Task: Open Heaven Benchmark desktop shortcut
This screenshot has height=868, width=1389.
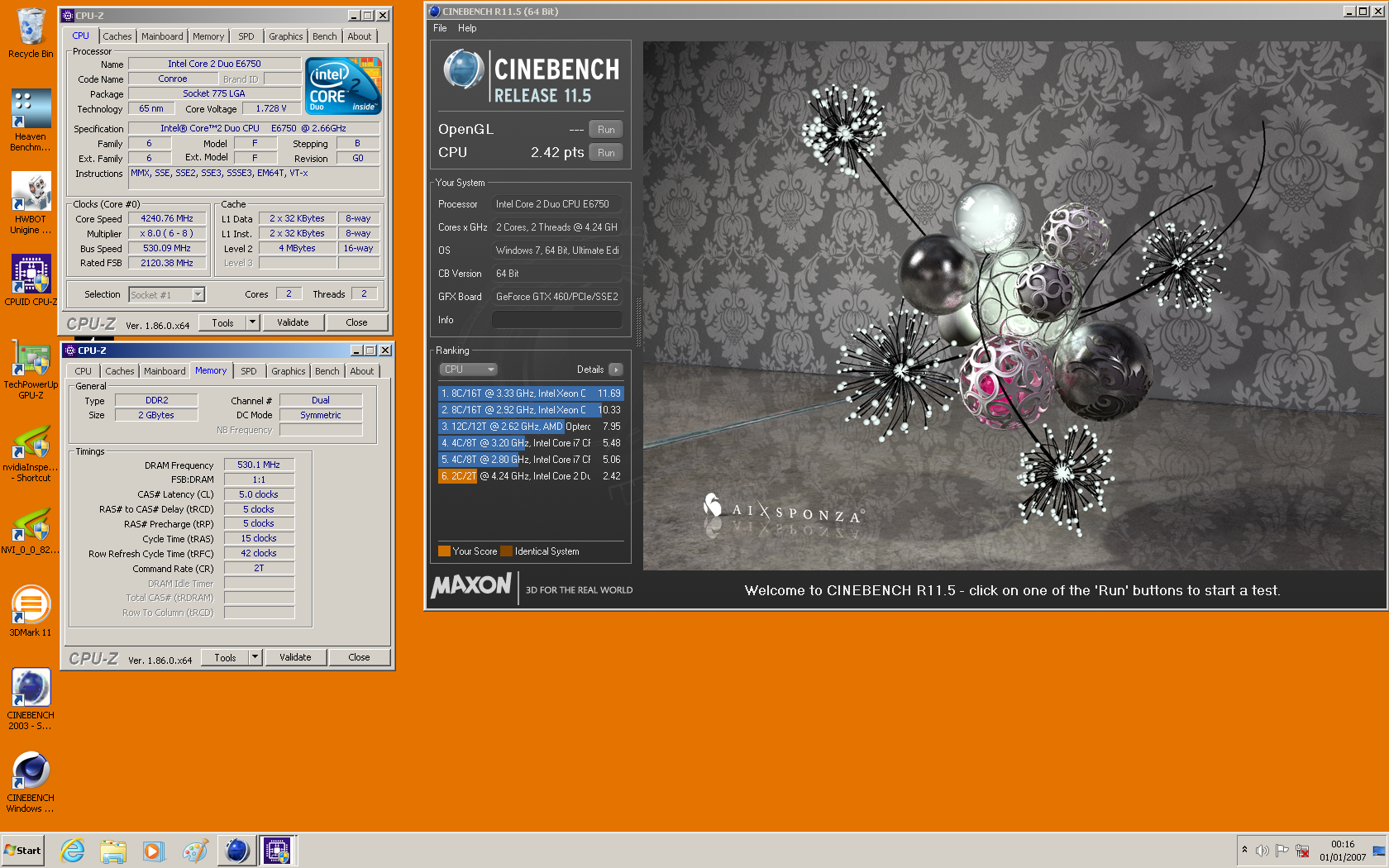Action: click(31, 120)
